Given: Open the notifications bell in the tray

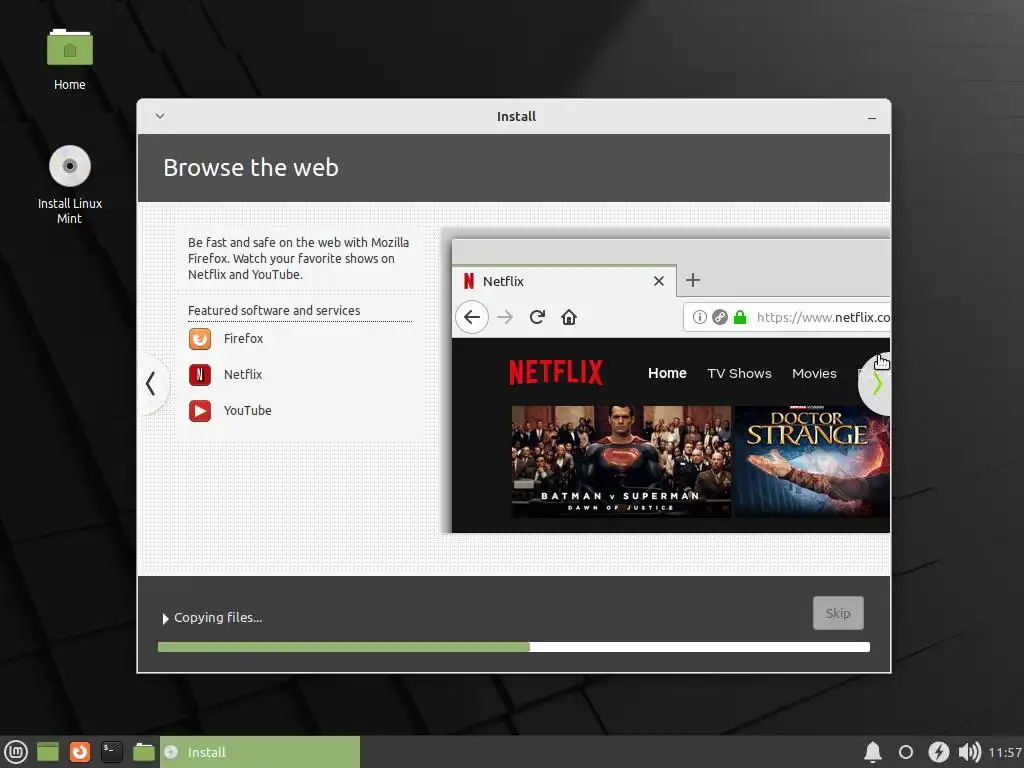Looking at the screenshot, I should pos(873,752).
